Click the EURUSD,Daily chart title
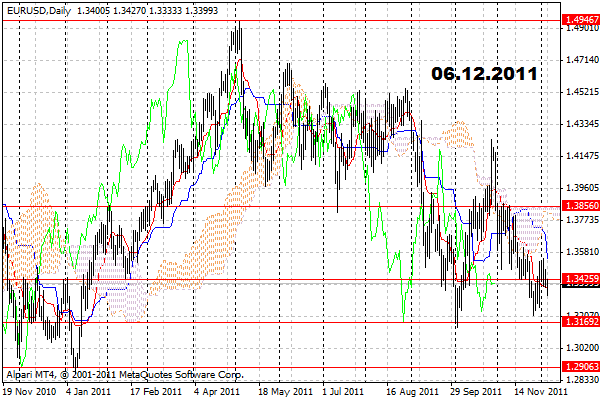The height and width of the screenshot is (400, 600). pos(36,7)
